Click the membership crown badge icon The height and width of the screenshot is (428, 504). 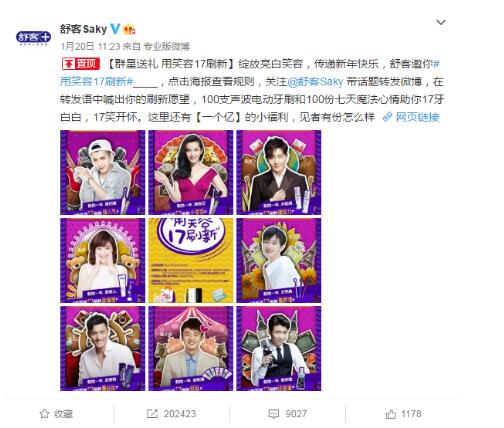pyautogui.click(x=129, y=30)
